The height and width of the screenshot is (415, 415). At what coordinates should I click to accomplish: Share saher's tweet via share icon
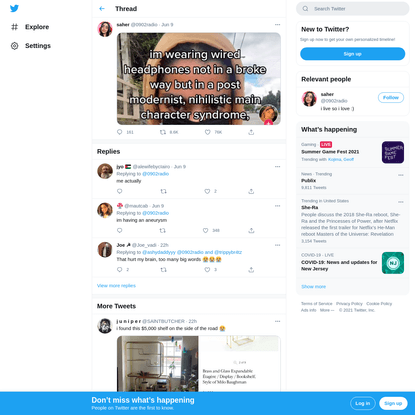(x=251, y=132)
